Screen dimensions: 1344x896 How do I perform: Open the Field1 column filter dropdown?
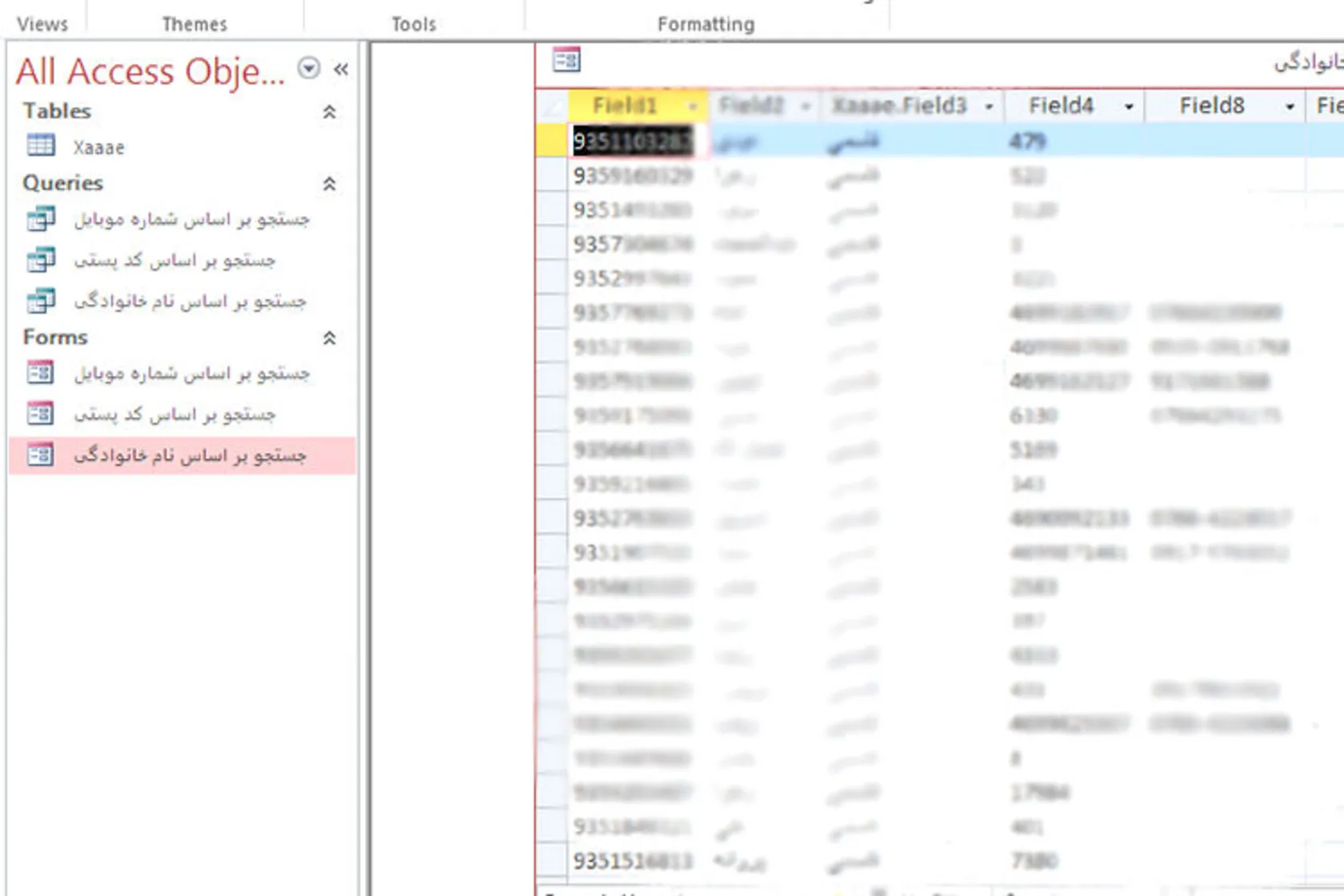[693, 106]
